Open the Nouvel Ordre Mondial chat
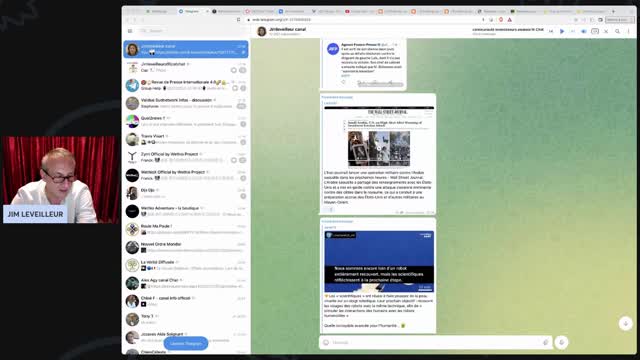 tap(186, 247)
